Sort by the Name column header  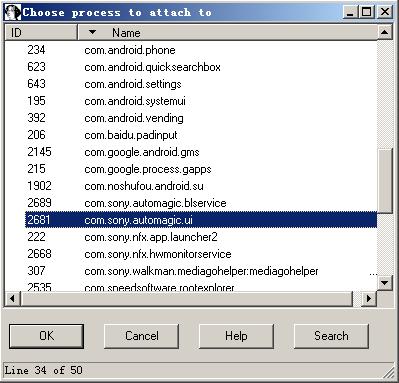[228, 33]
